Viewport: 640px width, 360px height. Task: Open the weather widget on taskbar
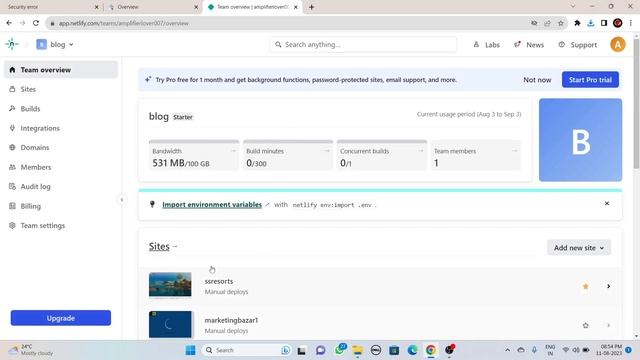pos(31,350)
